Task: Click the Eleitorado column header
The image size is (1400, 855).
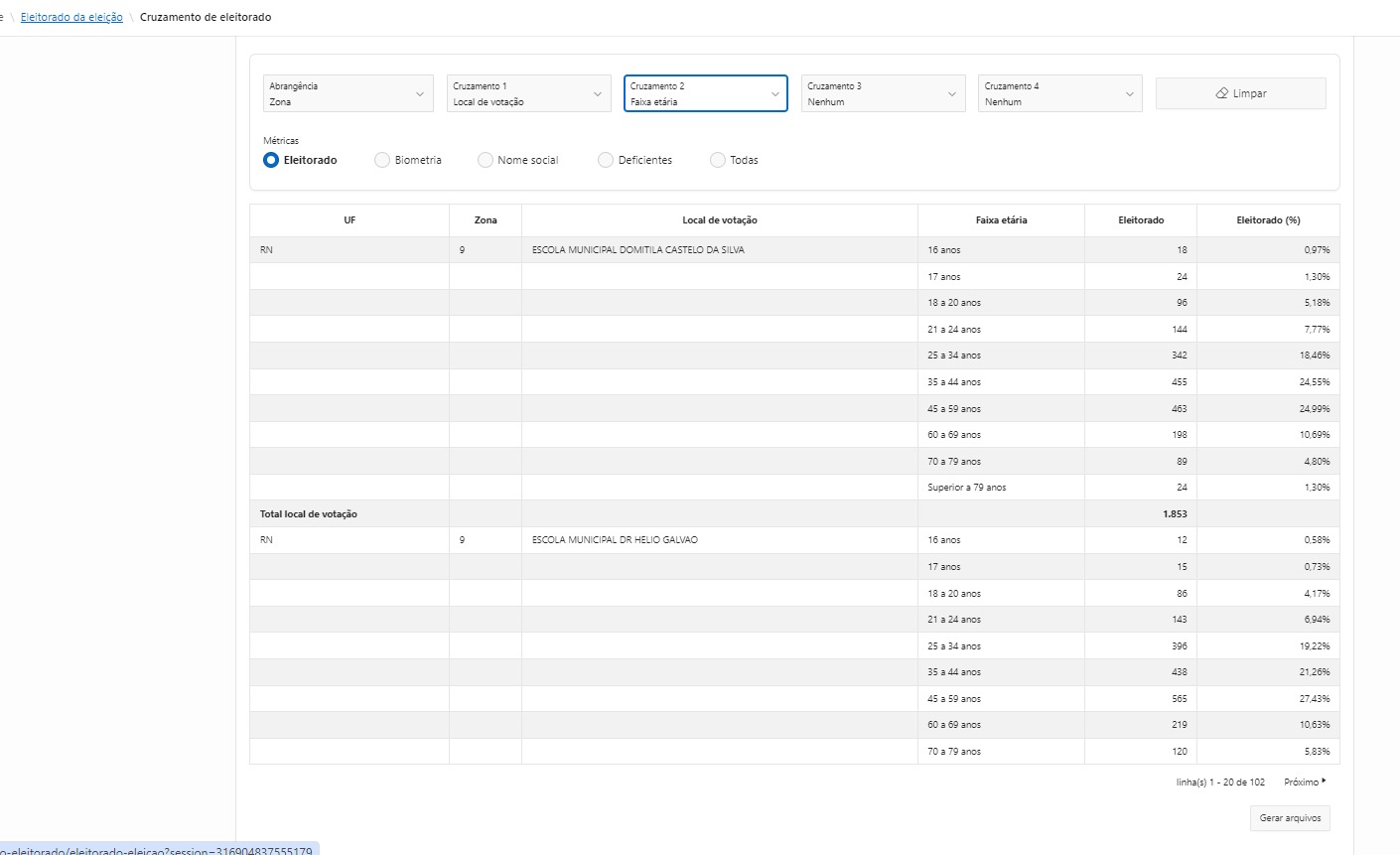Action: [x=1141, y=220]
